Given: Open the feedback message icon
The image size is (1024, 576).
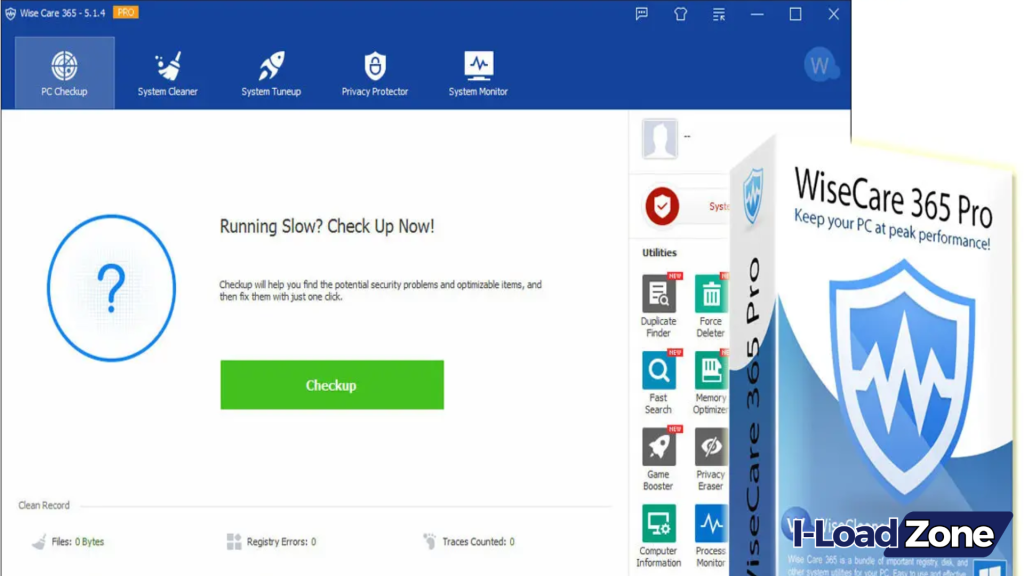Looking at the screenshot, I should pyautogui.click(x=641, y=14).
